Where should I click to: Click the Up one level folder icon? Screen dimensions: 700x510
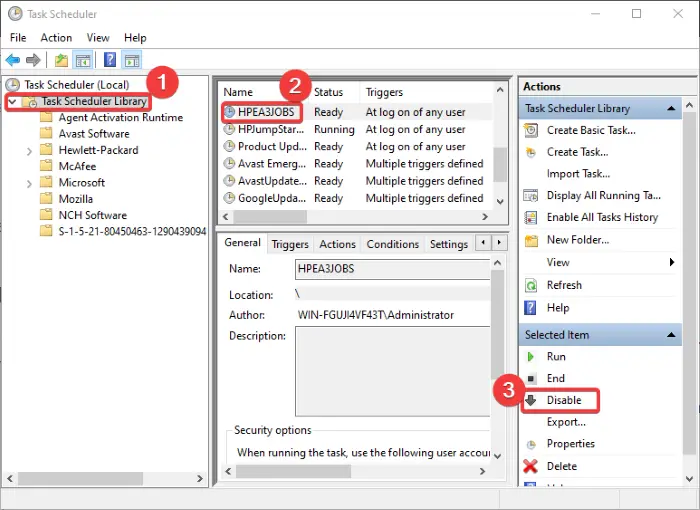tap(61, 60)
